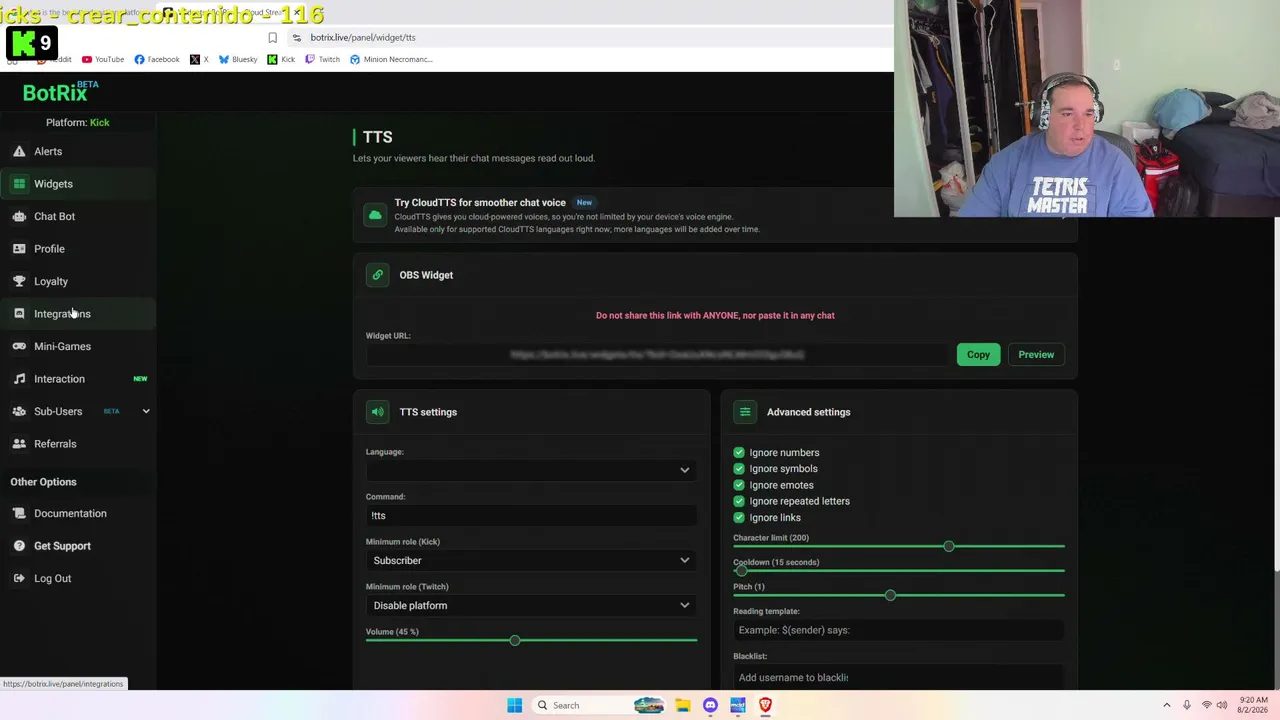Select the Widgets grid icon

pos(19,184)
